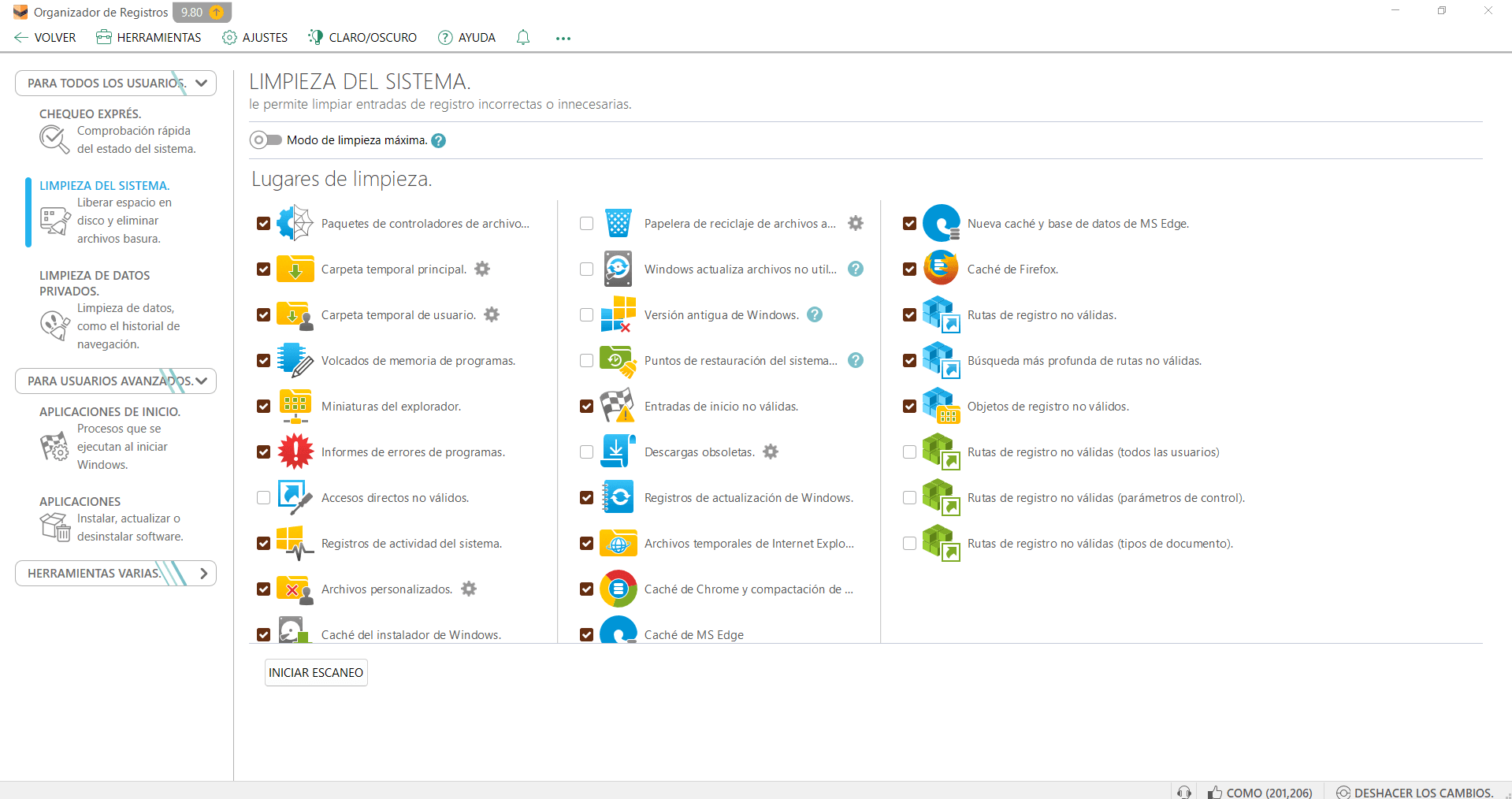Collapse Para todos los usuarios section
Screen dimensions: 1512x799
[x=116, y=83]
